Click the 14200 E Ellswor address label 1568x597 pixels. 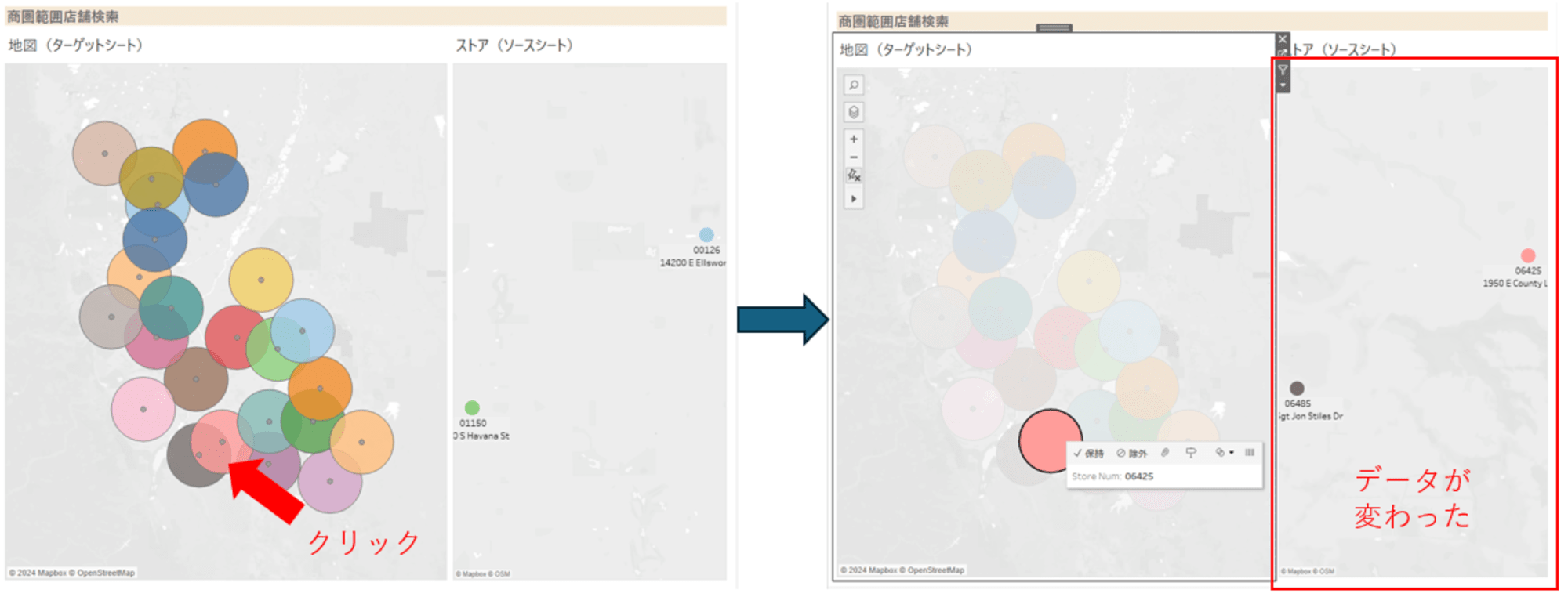pyautogui.click(x=693, y=263)
